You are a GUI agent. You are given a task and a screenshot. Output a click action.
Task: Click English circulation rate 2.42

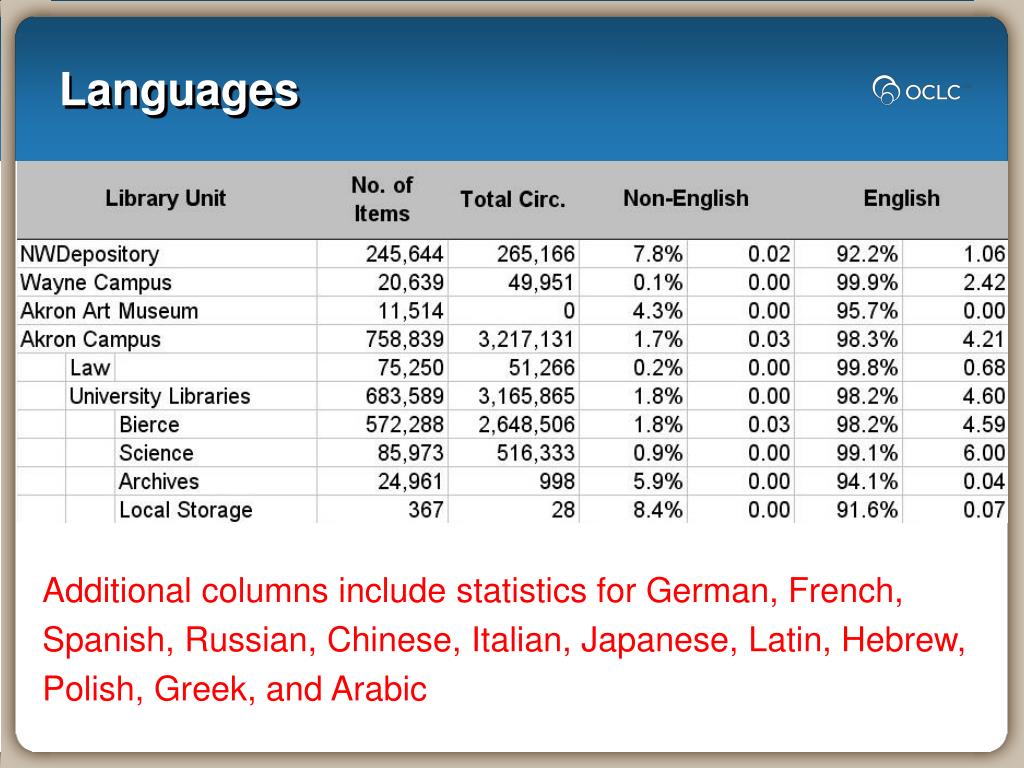pyautogui.click(x=984, y=282)
